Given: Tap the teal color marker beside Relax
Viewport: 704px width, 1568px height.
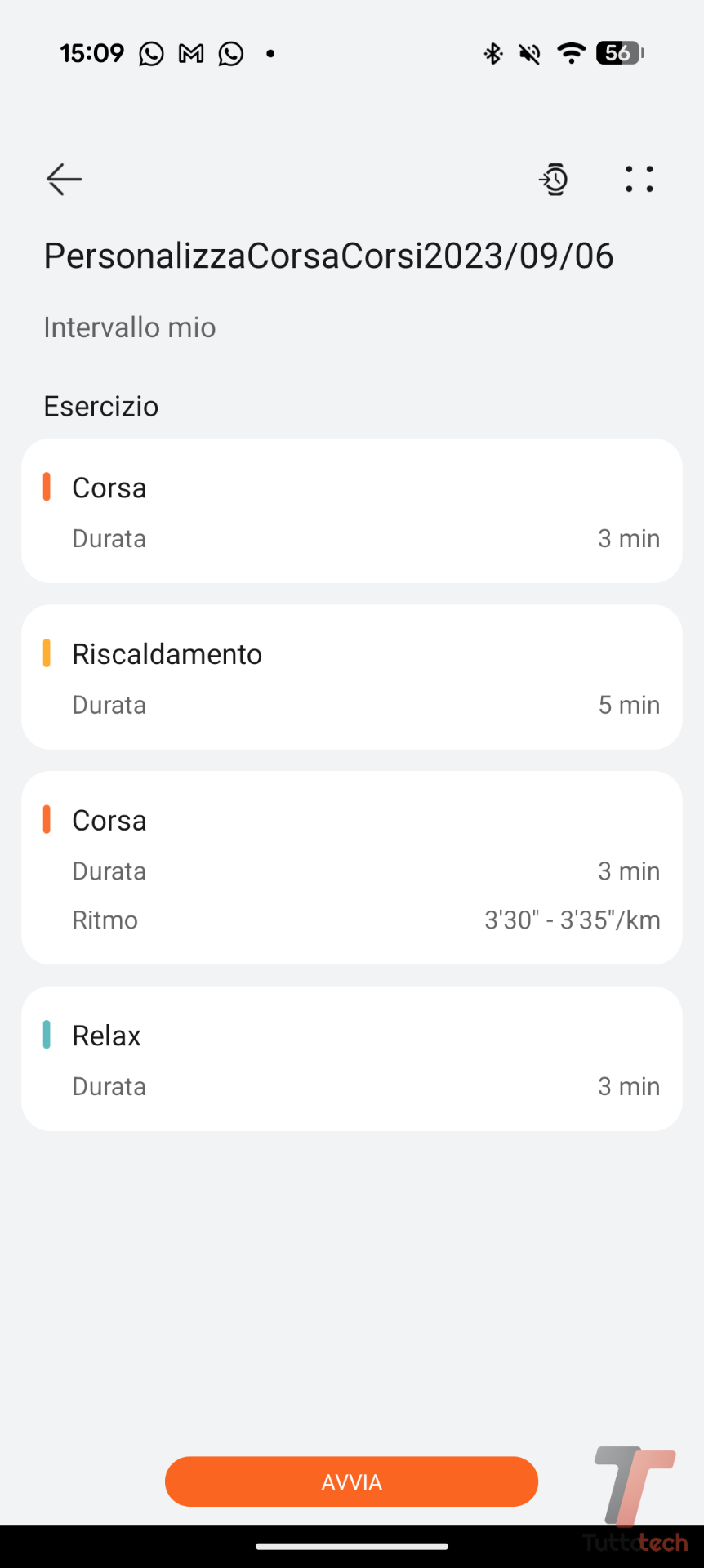Looking at the screenshot, I should (47, 1035).
